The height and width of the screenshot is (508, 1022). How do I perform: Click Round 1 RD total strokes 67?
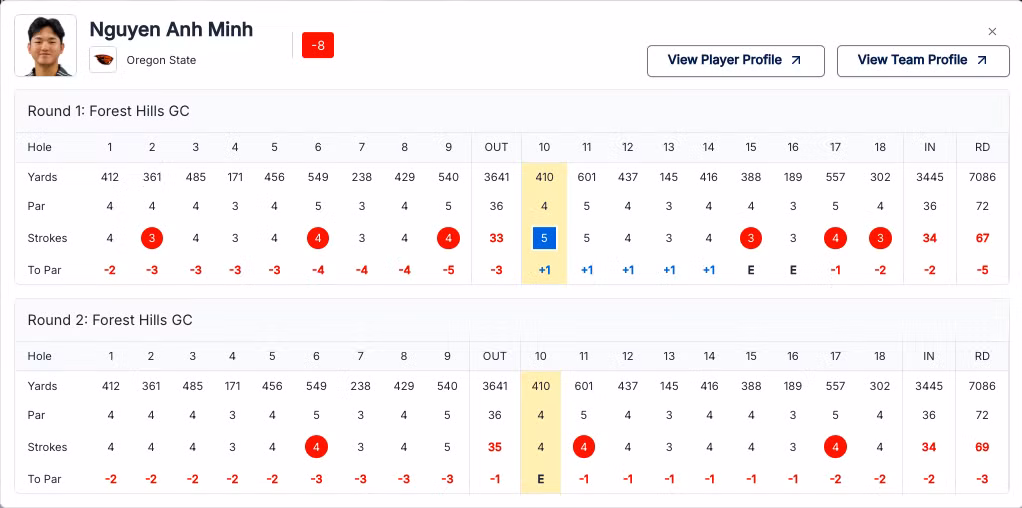pyautogui.click(x=982, y=239)
